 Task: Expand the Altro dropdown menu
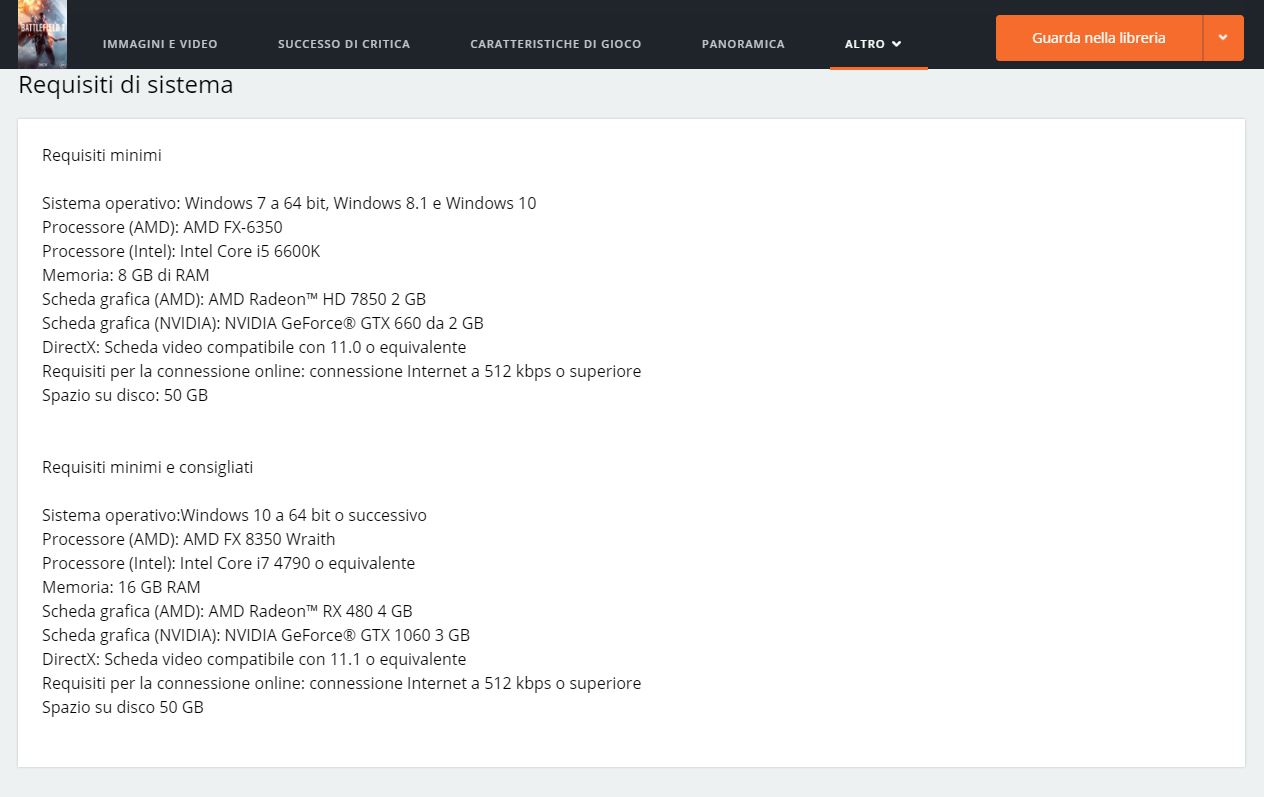[x=873, y=44]
